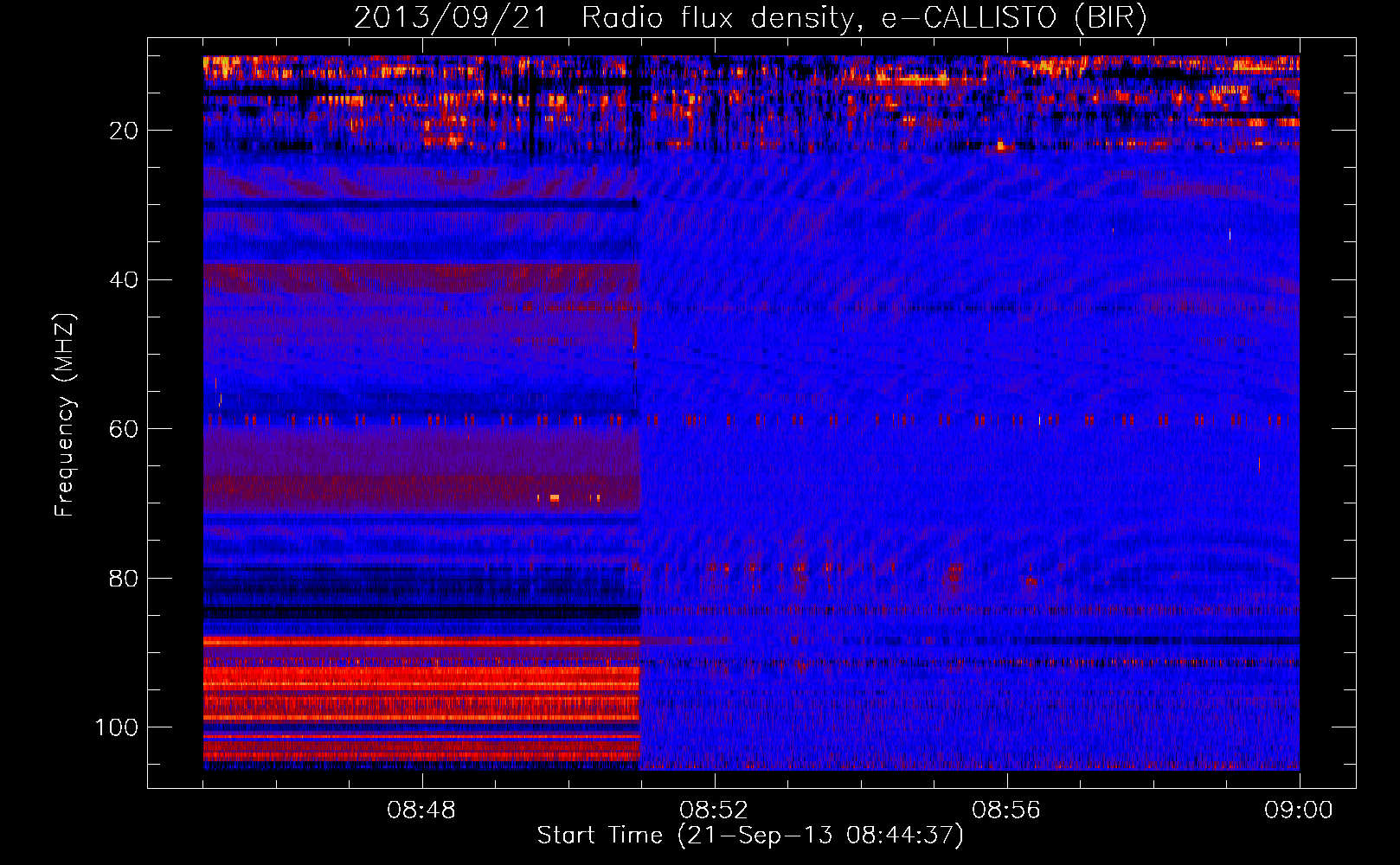Click the 20 frequency tick label

coord(125,131)
